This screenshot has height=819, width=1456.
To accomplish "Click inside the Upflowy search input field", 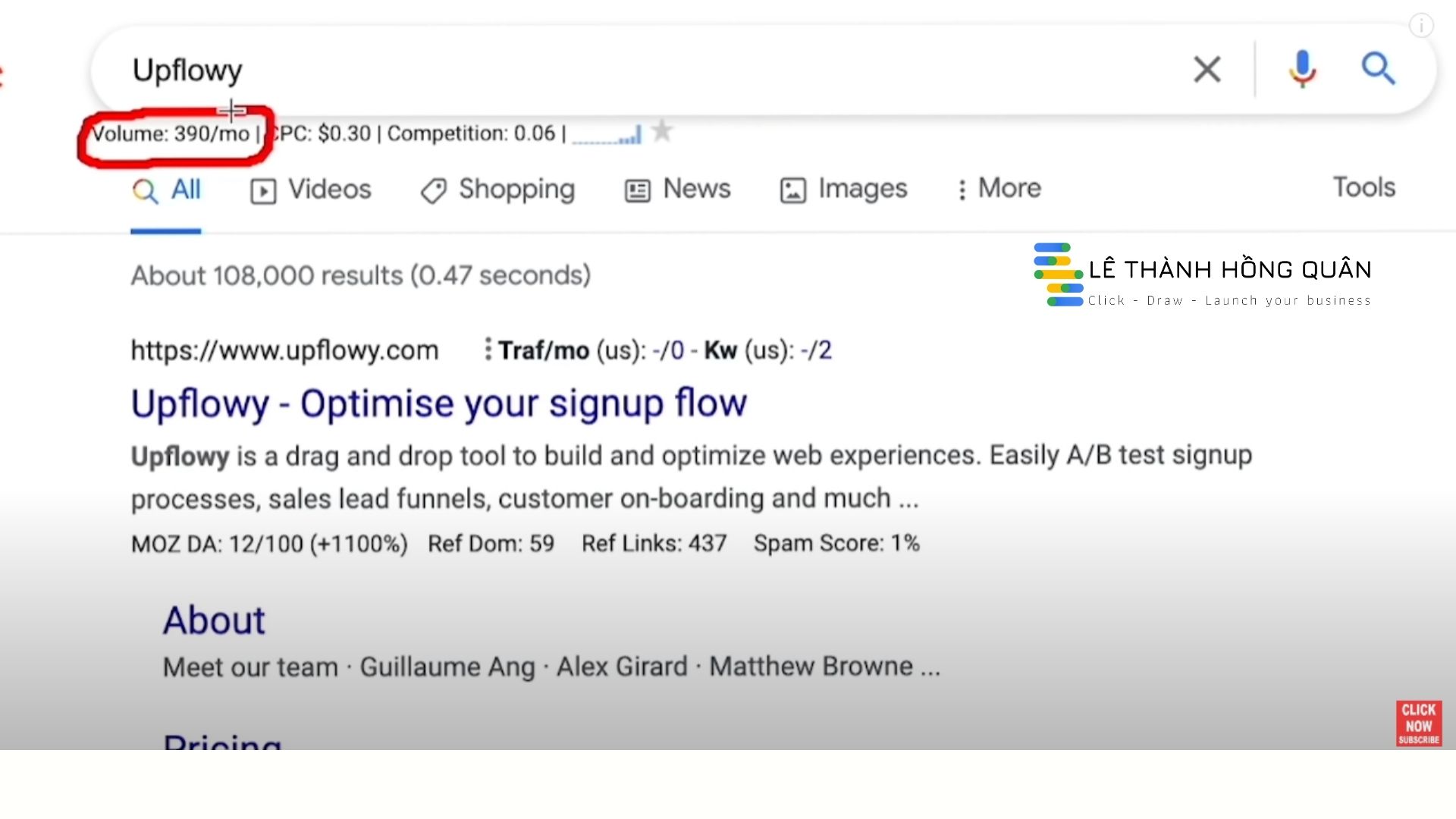I will 607,70.
